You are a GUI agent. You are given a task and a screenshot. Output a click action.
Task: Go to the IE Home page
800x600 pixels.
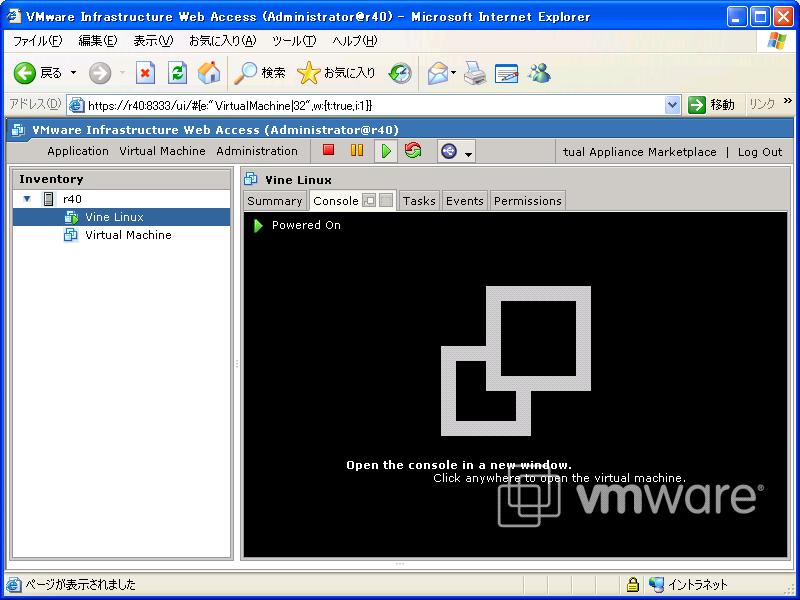coord(209,73)
